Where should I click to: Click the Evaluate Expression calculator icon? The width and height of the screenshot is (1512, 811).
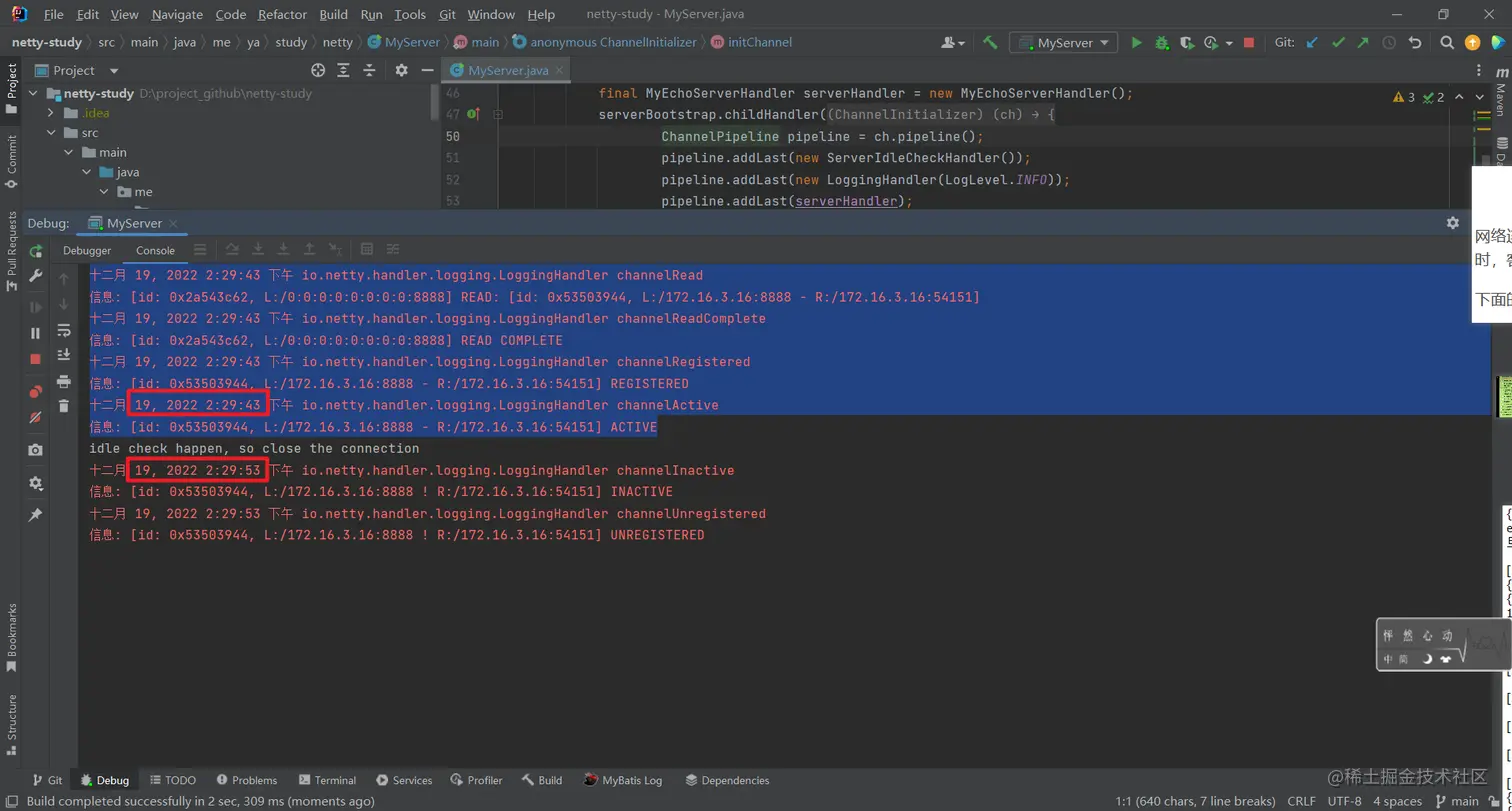tap(367, 249)
